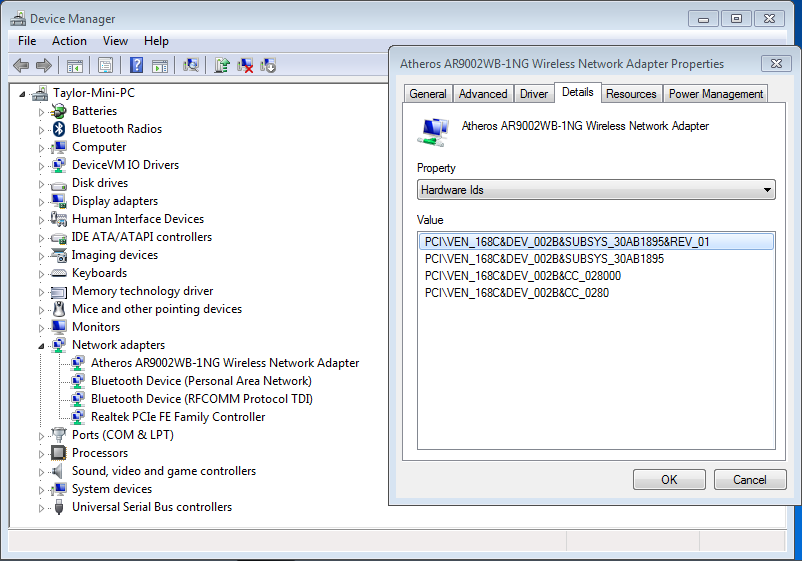This screenshot has width=802, height=561.
Task: Select Bluetooth Device (Personal Area Network)
Action: point(201,381)
